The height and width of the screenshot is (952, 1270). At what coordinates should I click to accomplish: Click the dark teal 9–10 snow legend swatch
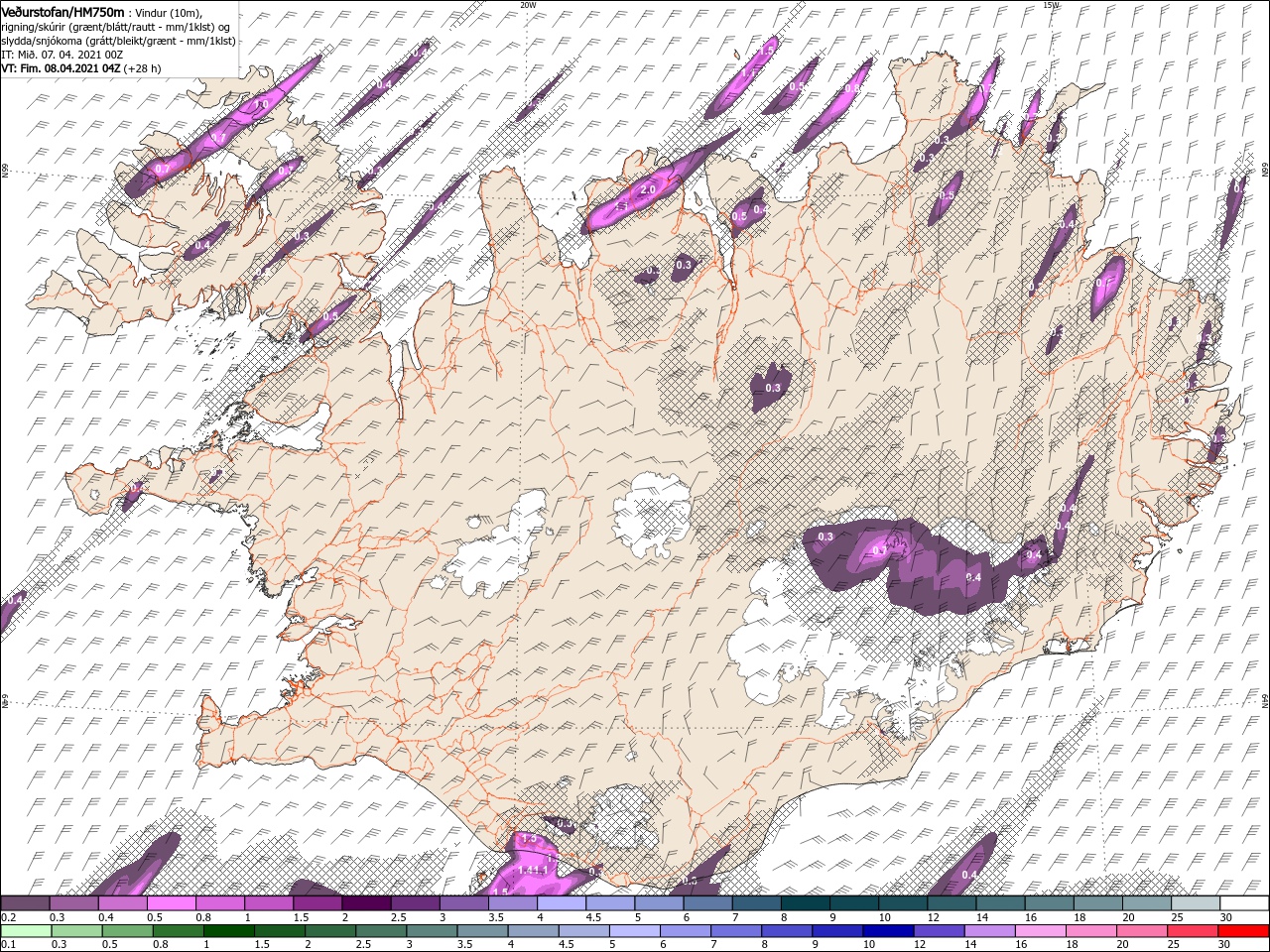click(853, 903)
